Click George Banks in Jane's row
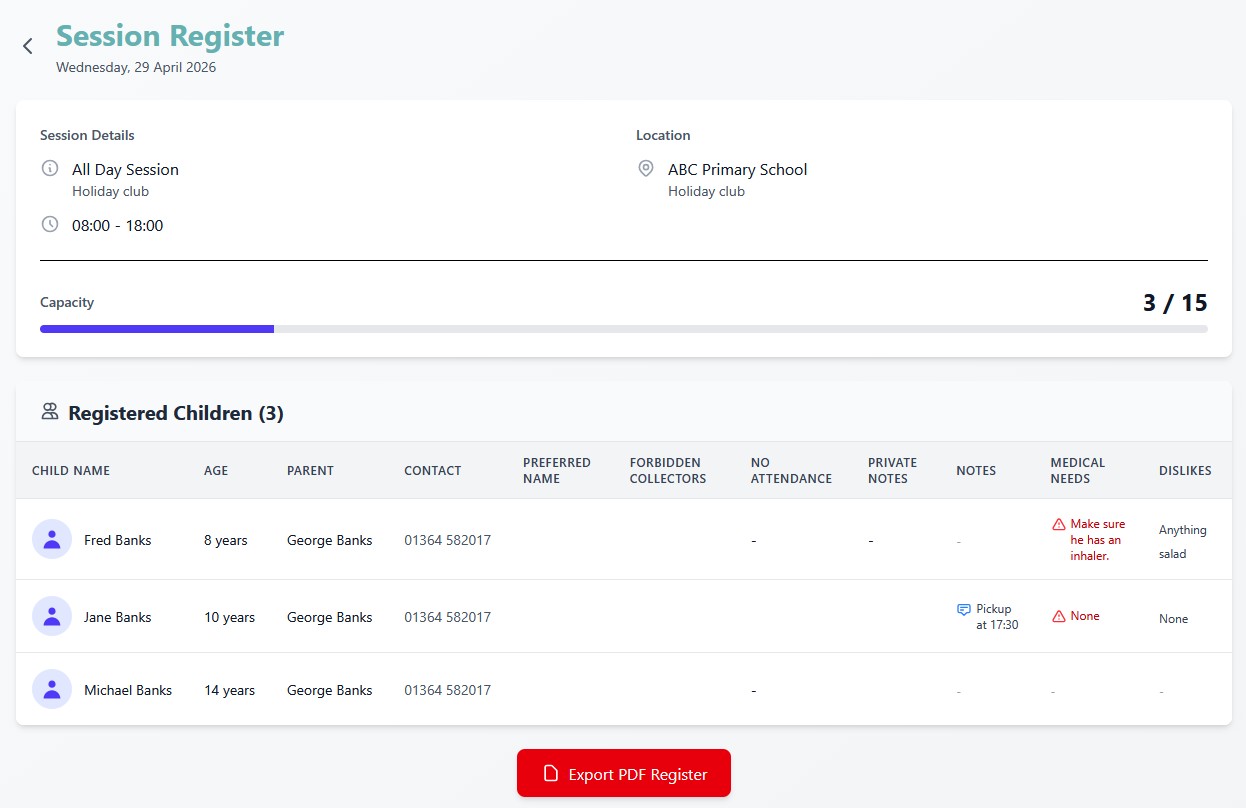 (329, 617)
